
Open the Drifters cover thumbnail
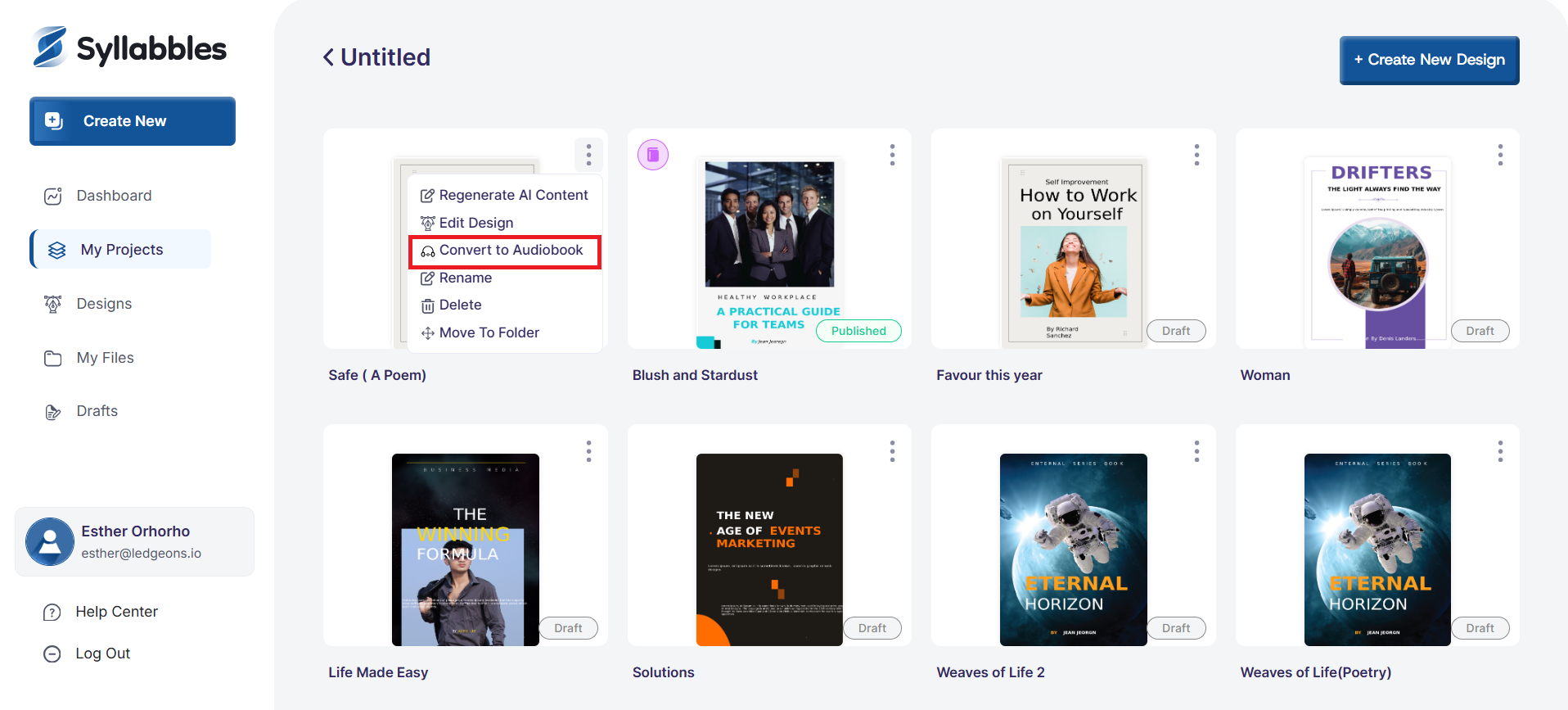1377,252
